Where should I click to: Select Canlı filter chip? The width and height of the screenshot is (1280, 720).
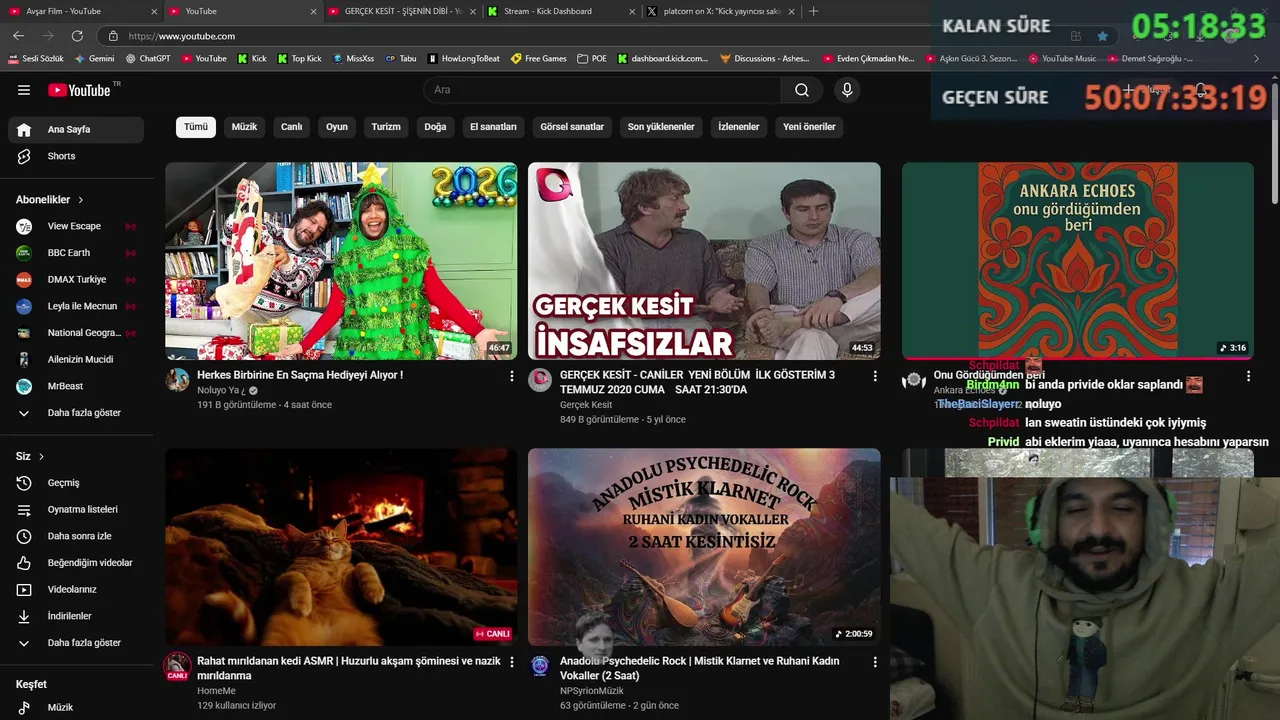291,127
